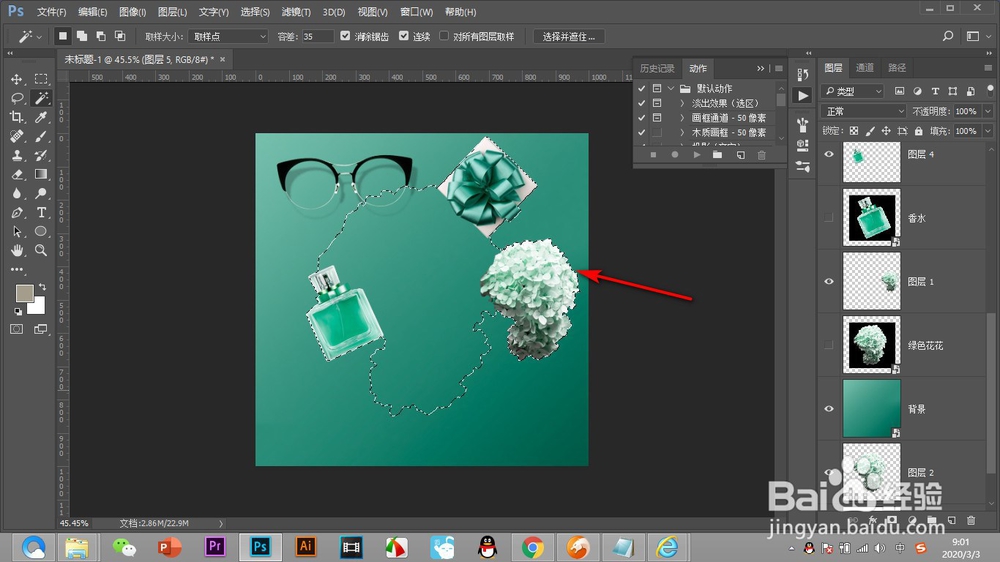Open layer filter type dropdown

point(853,91)
